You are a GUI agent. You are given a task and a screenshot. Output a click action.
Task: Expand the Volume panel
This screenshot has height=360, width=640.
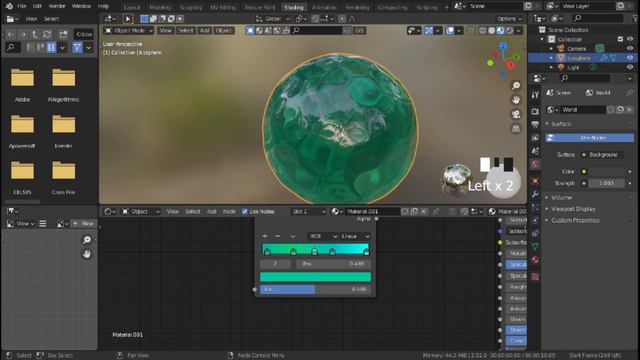pyautogui.click(x=561, y=198)
